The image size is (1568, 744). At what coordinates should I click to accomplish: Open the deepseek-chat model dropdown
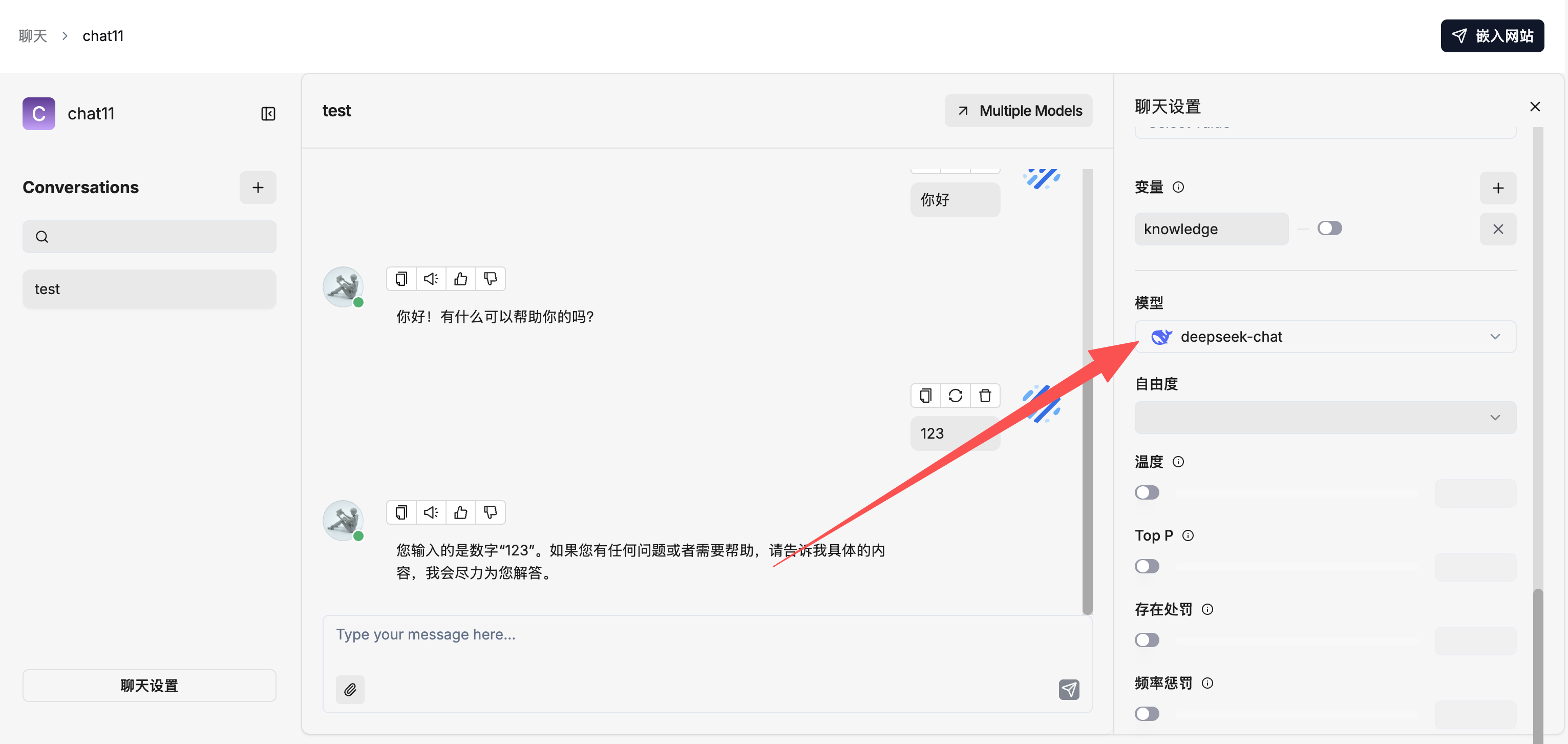(1325, 337)
